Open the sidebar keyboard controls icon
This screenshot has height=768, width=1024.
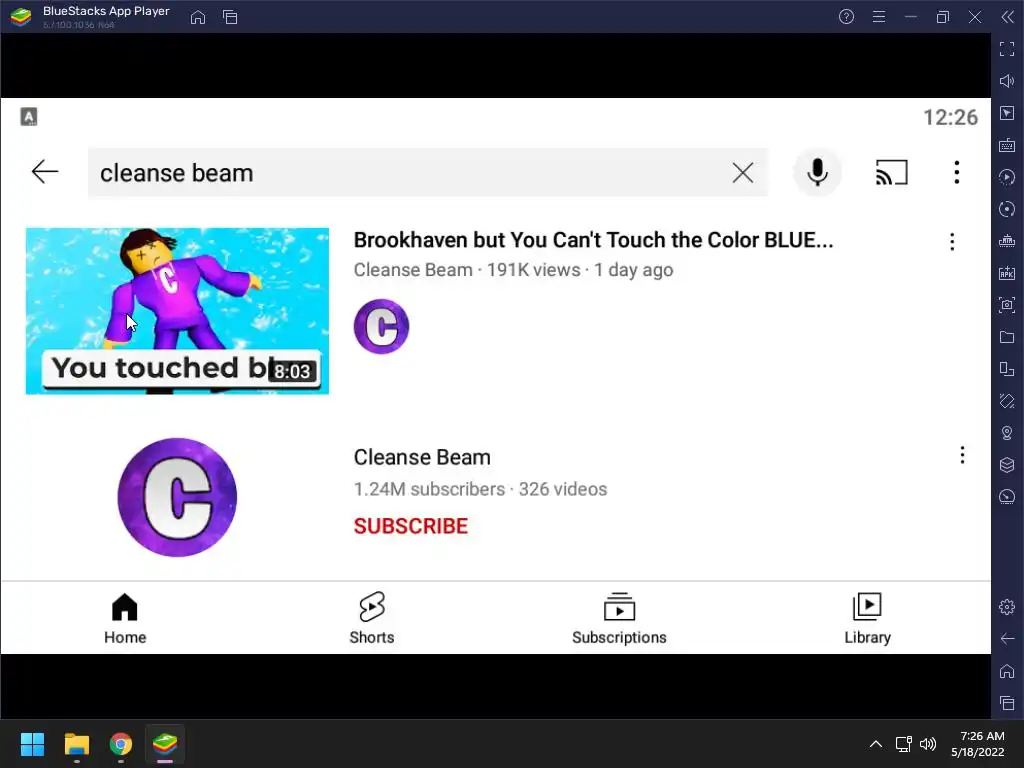point(1007,145)
